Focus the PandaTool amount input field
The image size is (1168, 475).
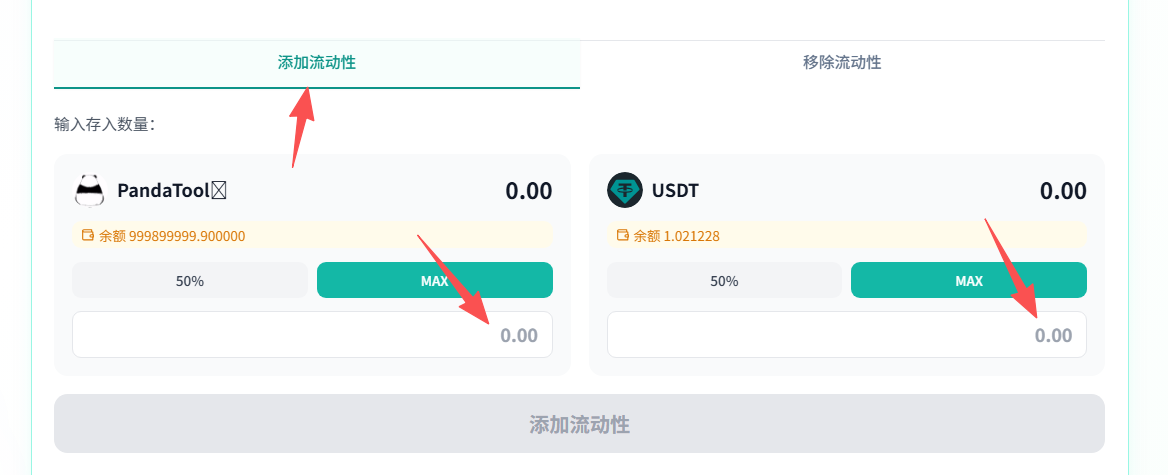[312, 335]
